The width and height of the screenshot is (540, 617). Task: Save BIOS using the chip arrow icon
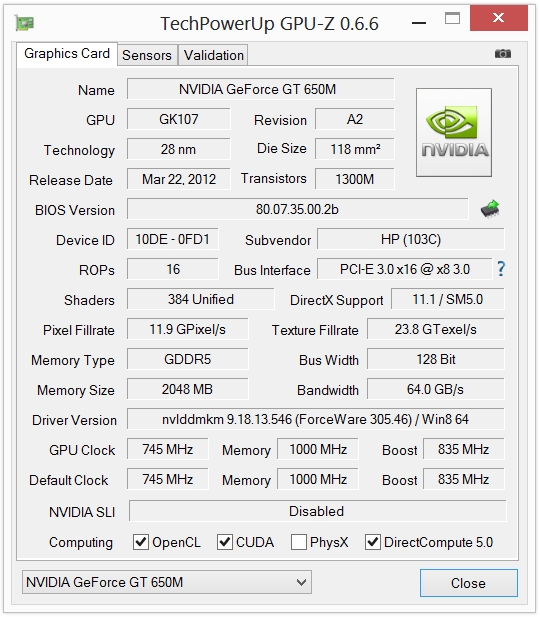pyautogui.click(x=490, y=209)
